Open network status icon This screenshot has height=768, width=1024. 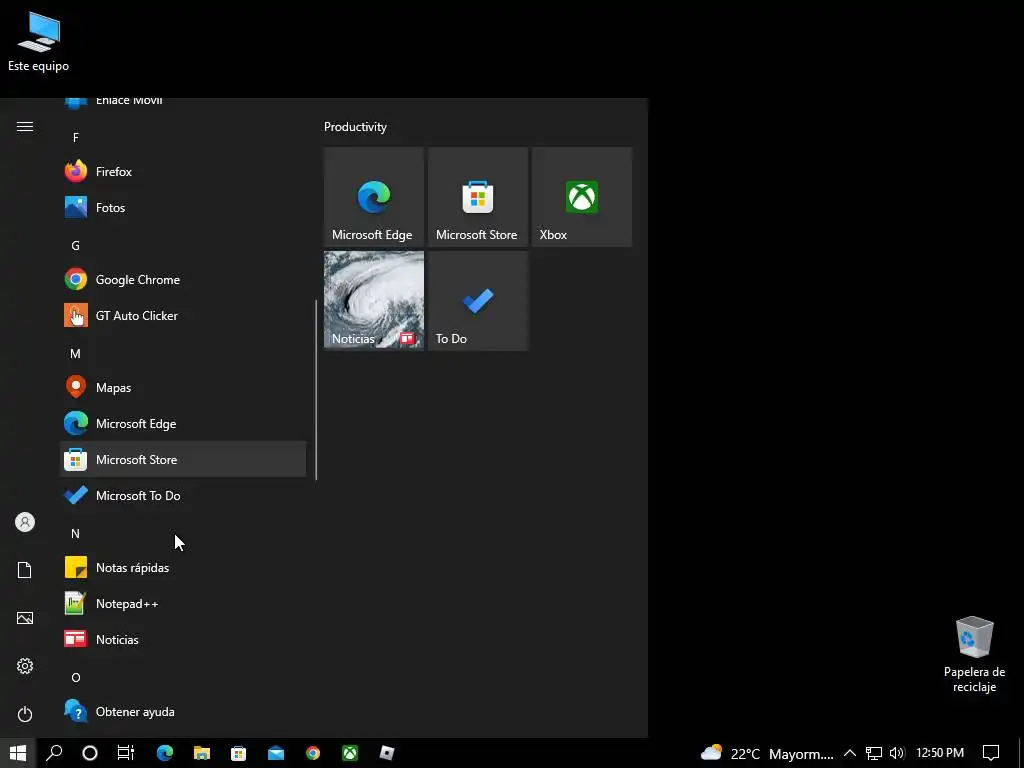(873, 754)
